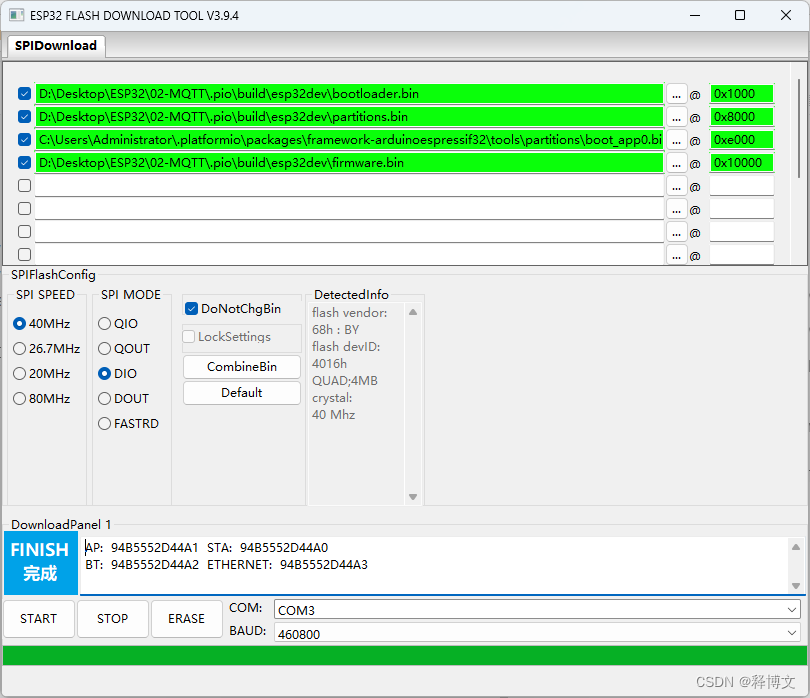
Task: Click the ESP32 tool icon in title bar
Action: point(15,15)
